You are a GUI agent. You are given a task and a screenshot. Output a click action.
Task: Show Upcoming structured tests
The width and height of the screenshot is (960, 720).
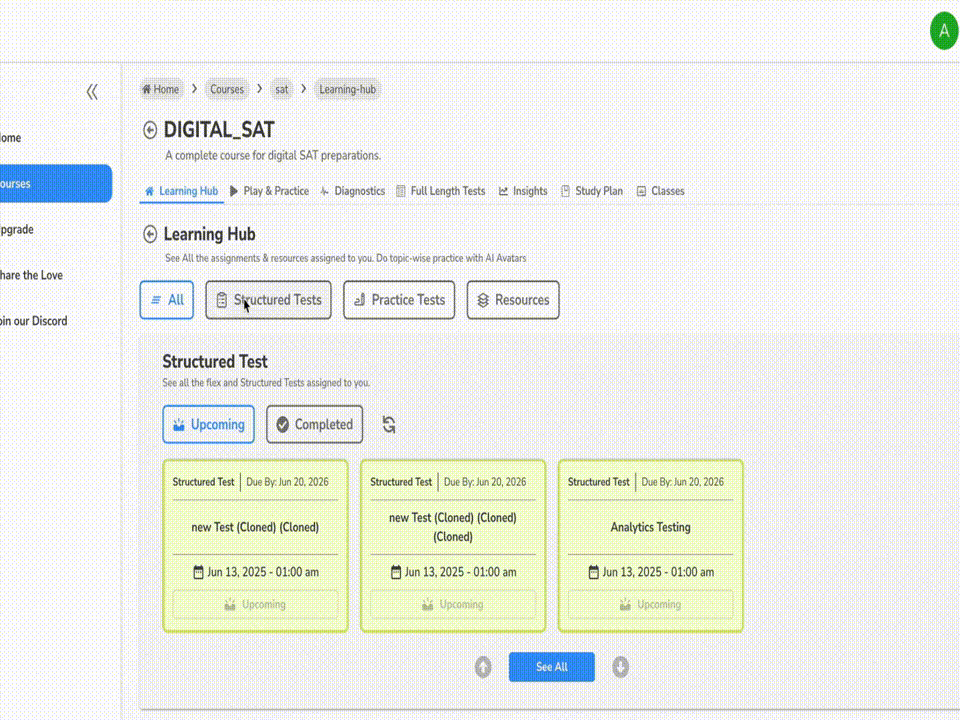coord(208,424)
